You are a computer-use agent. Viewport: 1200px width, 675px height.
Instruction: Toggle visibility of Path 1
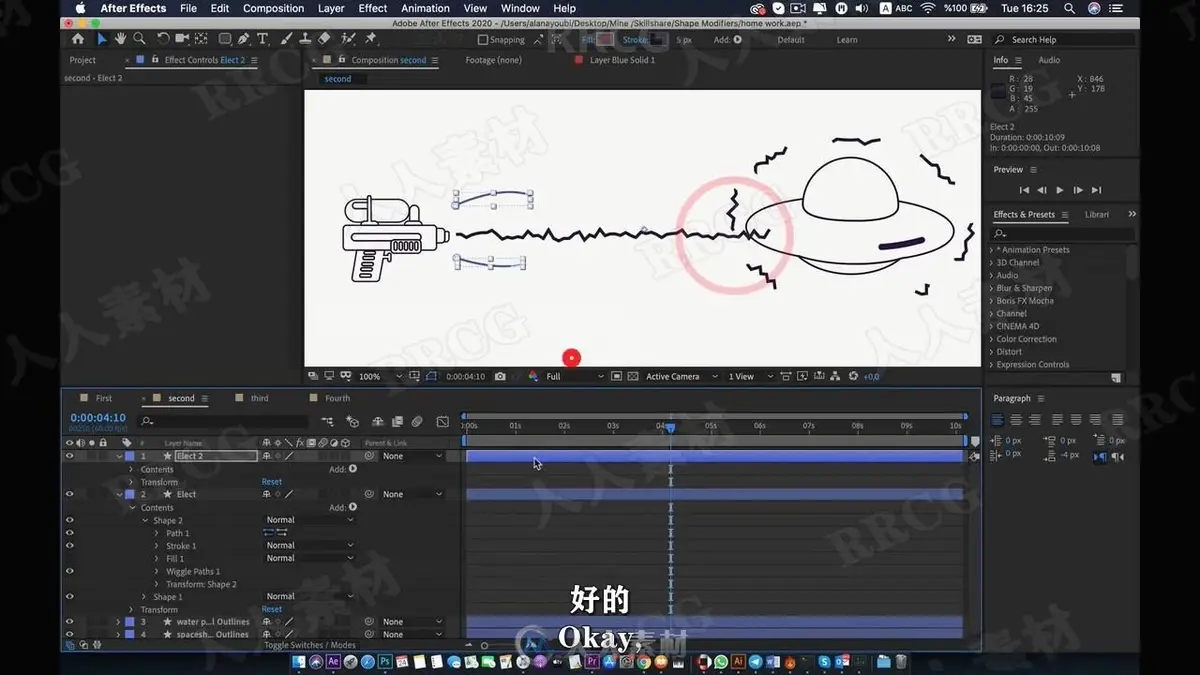click(x=69, y=533)
